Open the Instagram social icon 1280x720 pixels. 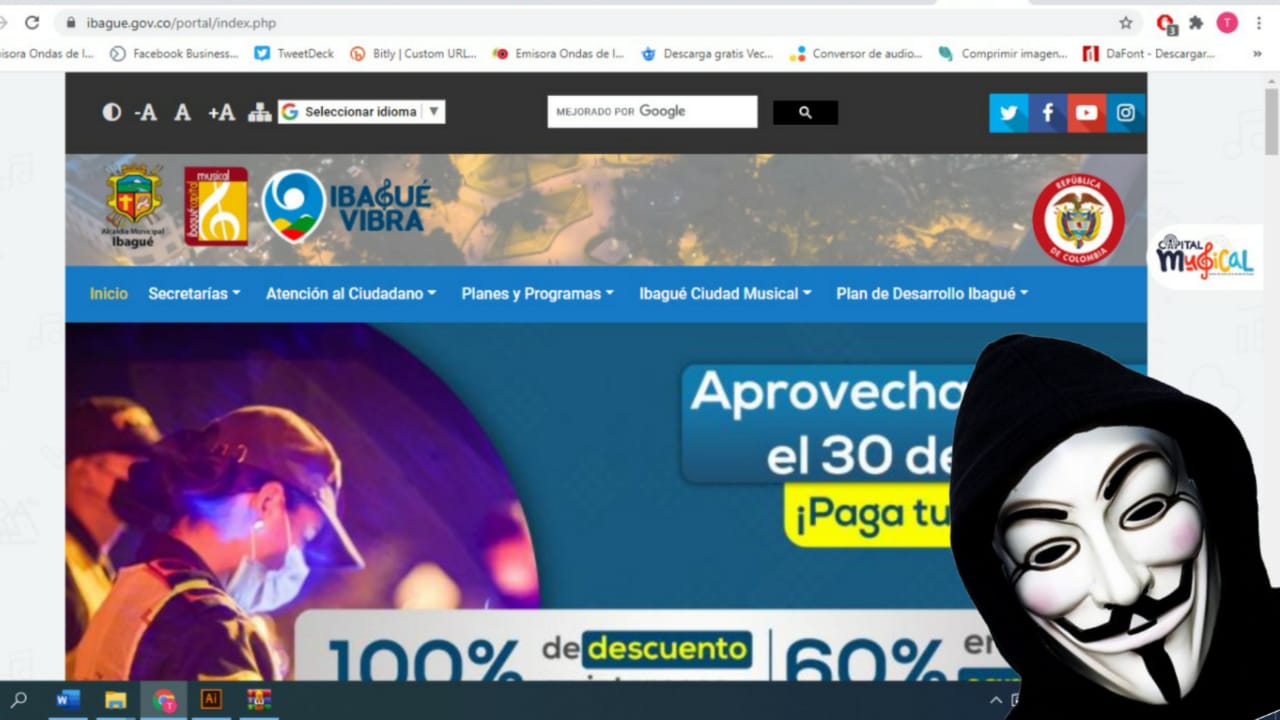pyautogui.click(x=1125, y=113)
